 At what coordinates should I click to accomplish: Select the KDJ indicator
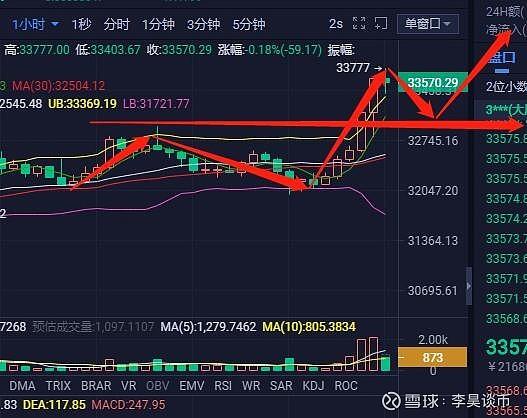click(313, 386)
